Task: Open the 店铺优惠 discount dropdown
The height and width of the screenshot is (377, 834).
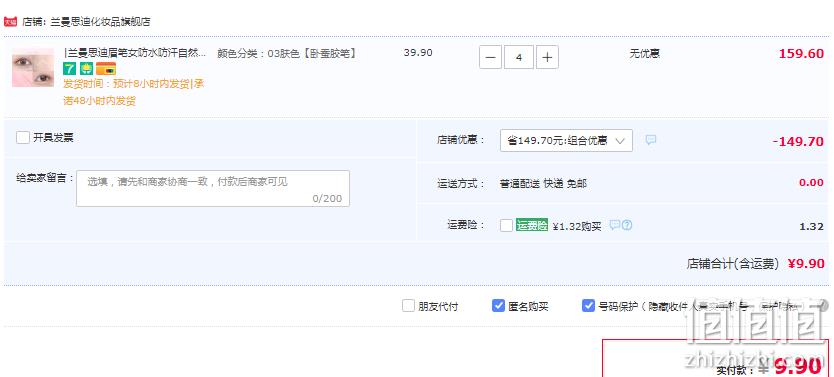Action: click(x=566, y=140)
